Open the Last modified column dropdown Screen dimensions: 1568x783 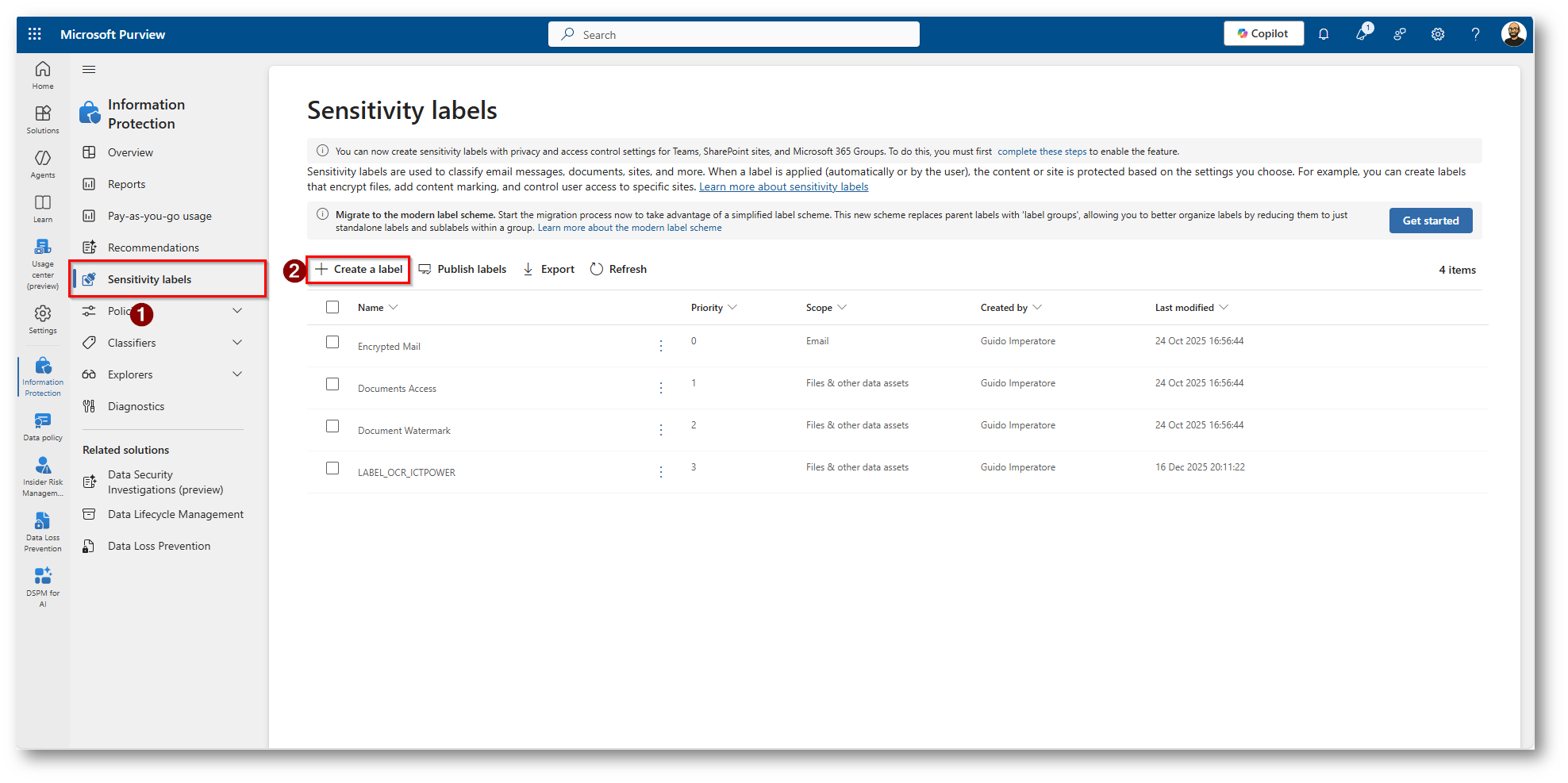coord(1224,307)
